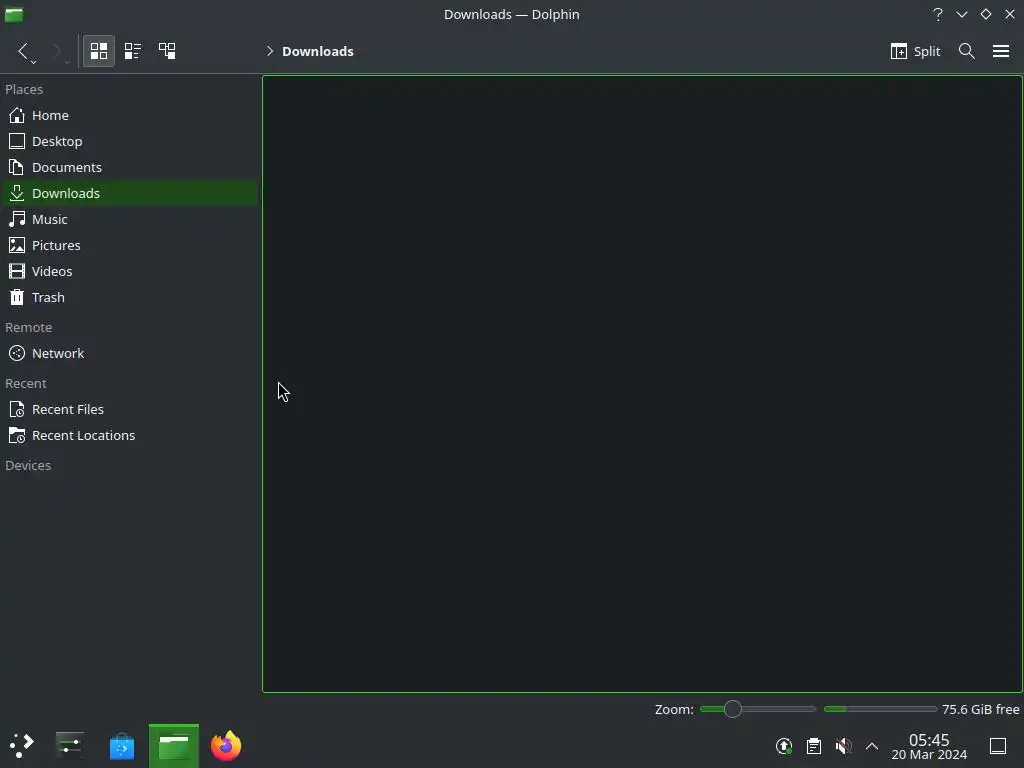The width and height of the screenshot is (1024, 768).
Task: Open Videos in Places
Action: [x=131, y=272]
